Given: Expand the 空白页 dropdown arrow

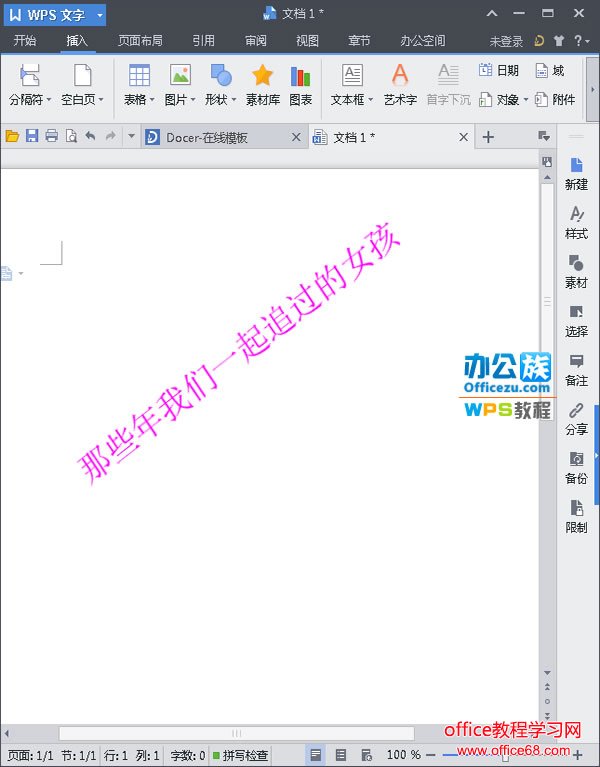Looking at the screenshot, I should coord(101,100).
